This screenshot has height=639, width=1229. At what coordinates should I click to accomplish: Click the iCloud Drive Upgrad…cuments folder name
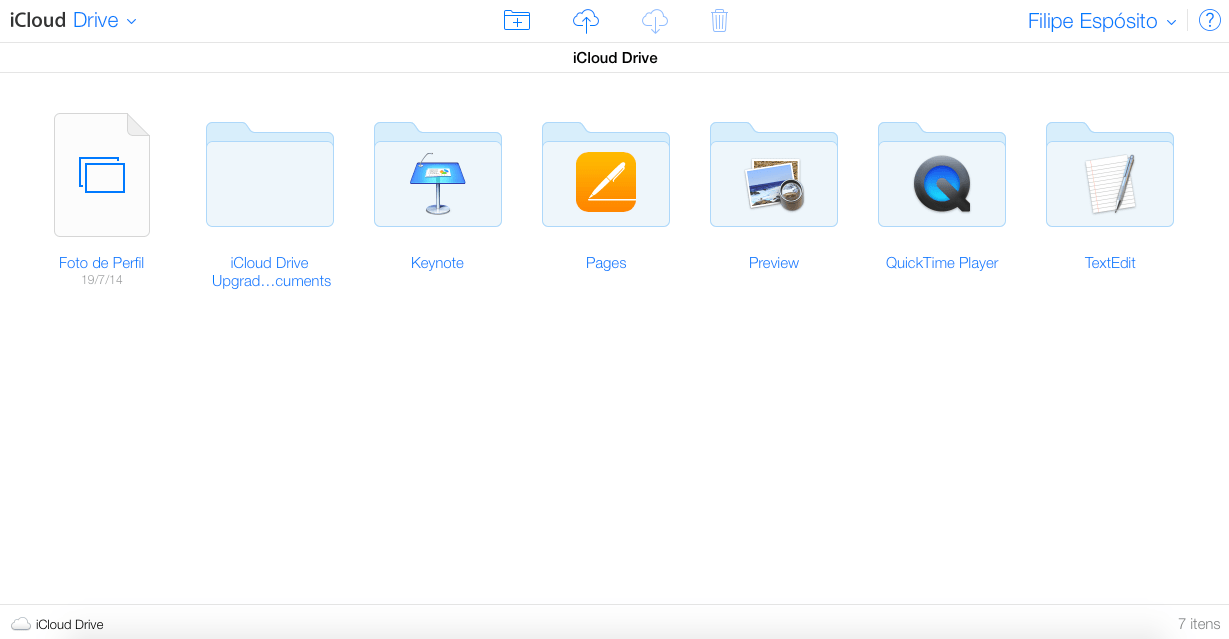[271, 272]
